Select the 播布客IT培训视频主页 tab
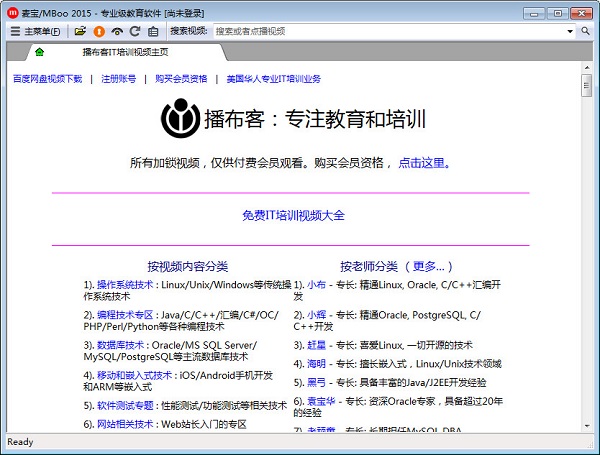600x455 pixels. click(125, 51)
